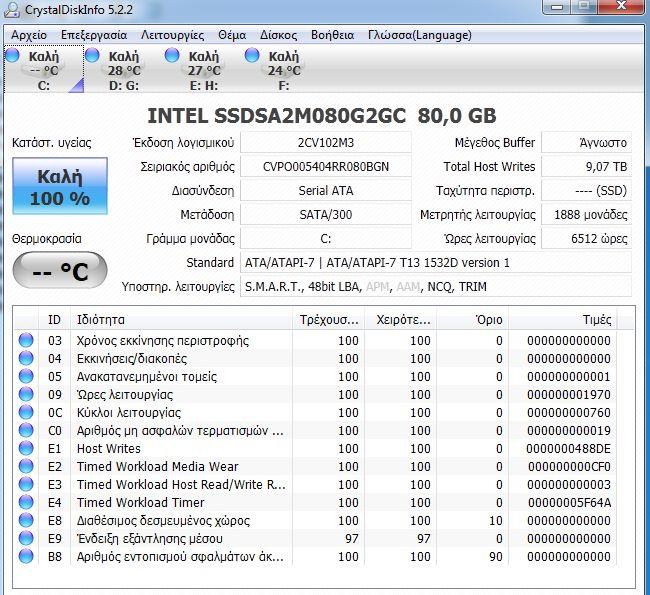Click the Ιδιότητα column header
Image resolution: width=650 pixels, height=595 pixels.
click(181, 320)
